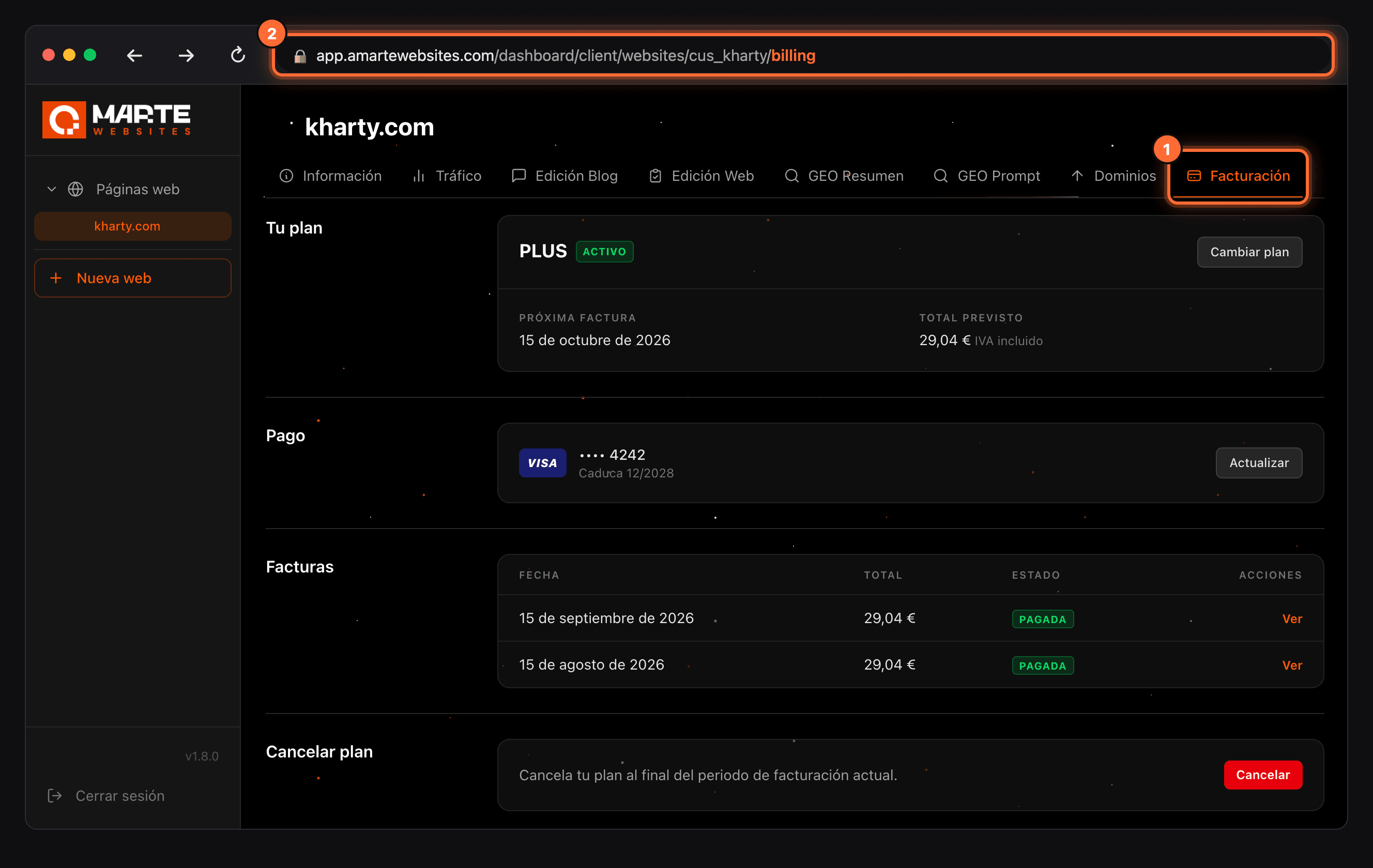Open the Edición Blog tab
Screen dimensions: 1373x868
click(x=565, y=176)
